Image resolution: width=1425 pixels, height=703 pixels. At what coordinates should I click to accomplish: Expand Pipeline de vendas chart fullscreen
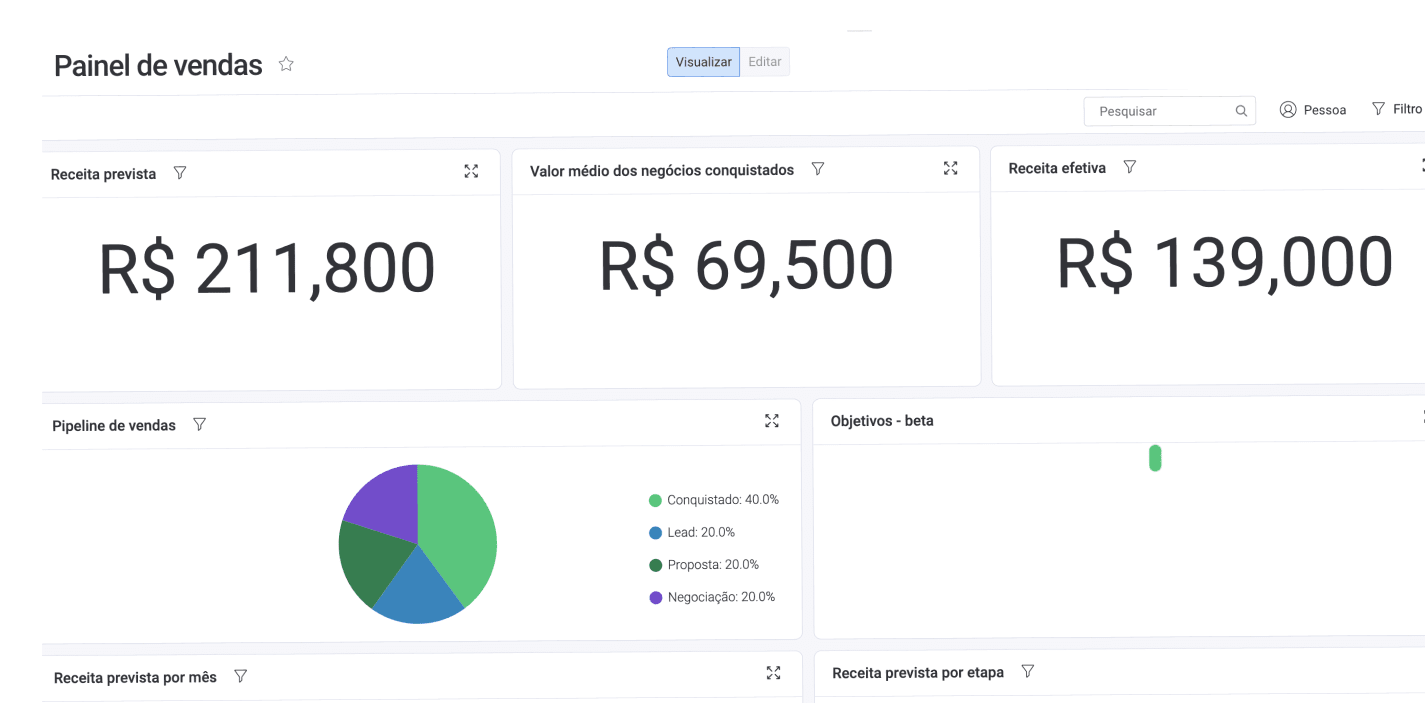pyautogui.click(x=772, y=421)
